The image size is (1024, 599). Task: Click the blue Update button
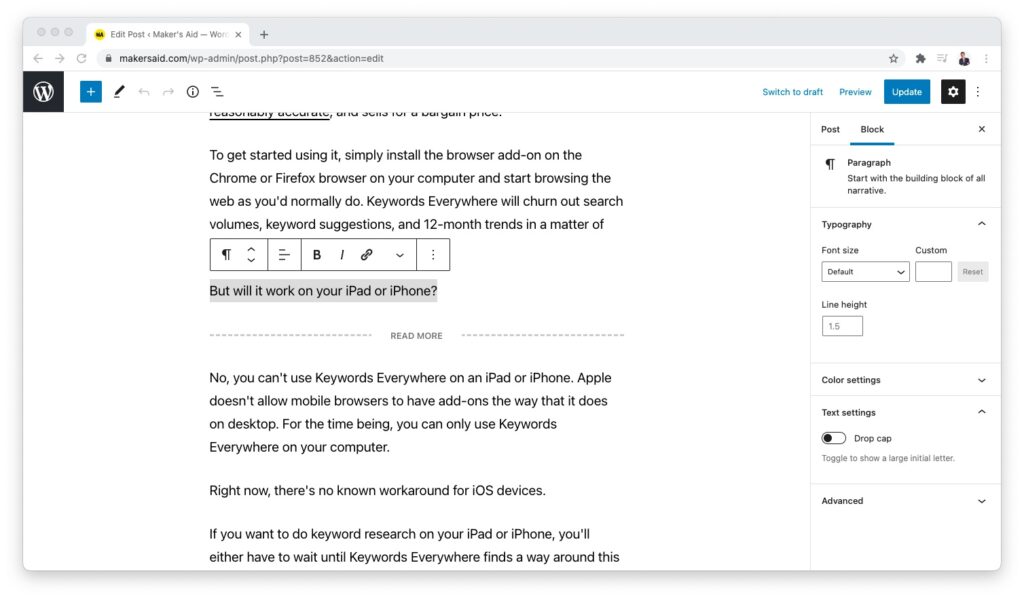[906, 92]
